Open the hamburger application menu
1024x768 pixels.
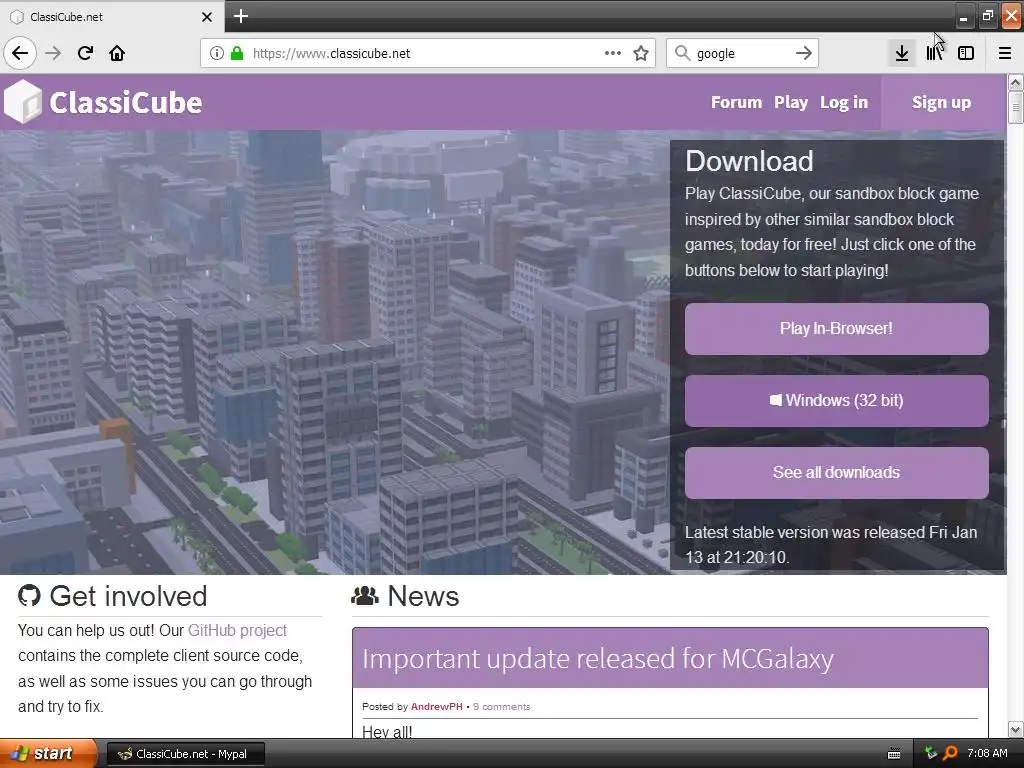1005,53
